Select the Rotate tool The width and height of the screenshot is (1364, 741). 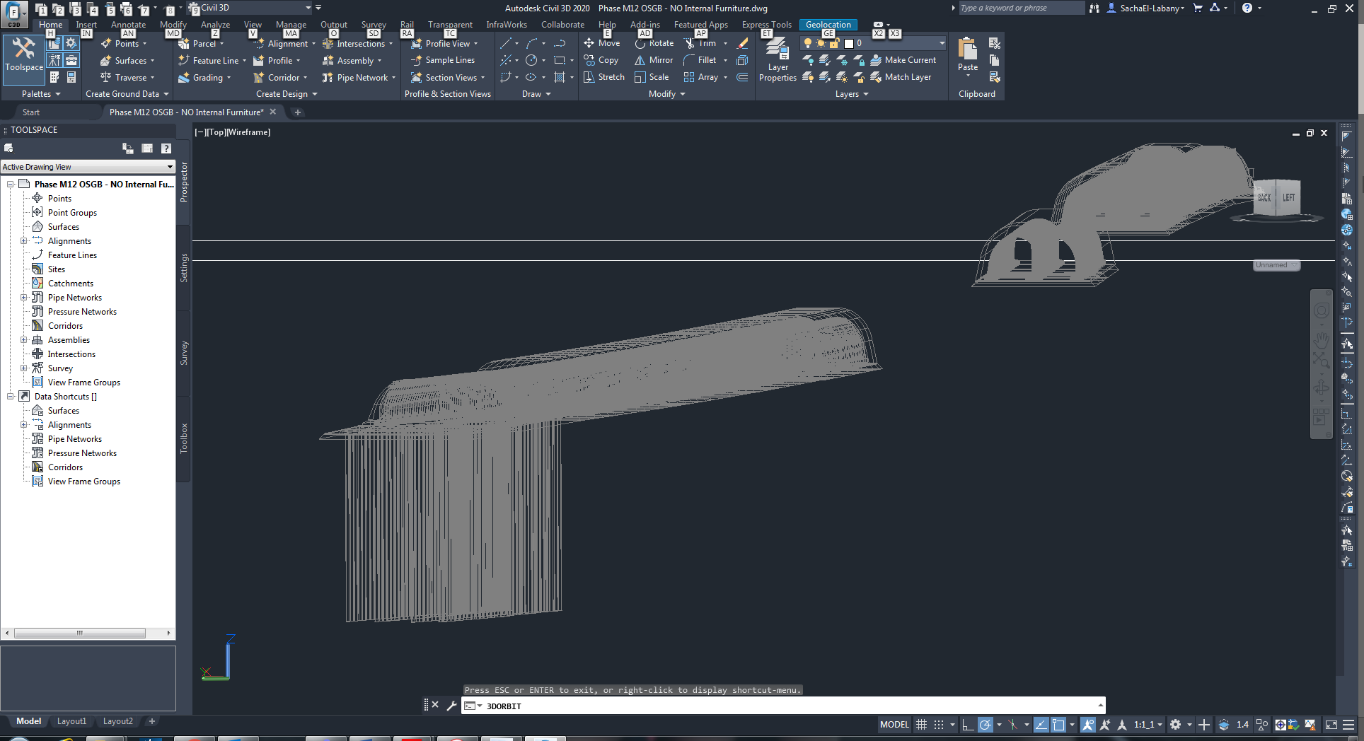pyautogui.click(x=654, y=44)
